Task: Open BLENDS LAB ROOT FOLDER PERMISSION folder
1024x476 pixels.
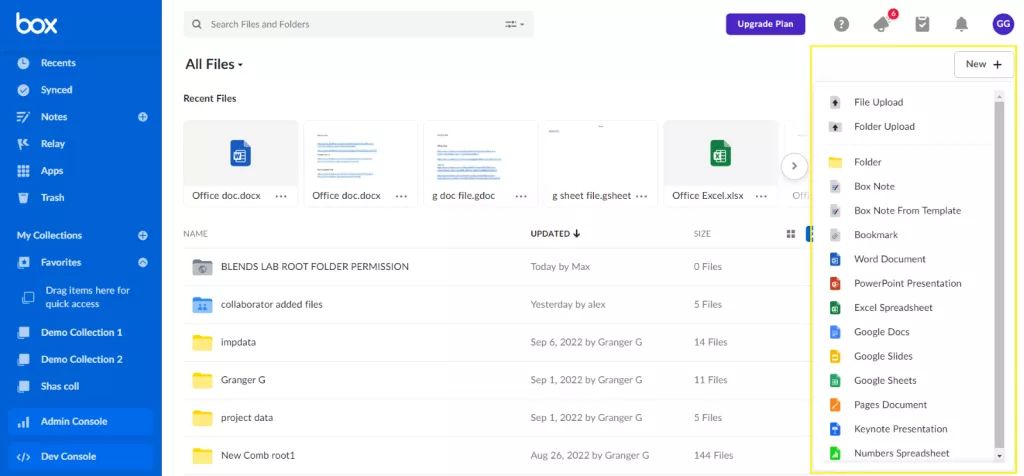Action: (315, 266)
